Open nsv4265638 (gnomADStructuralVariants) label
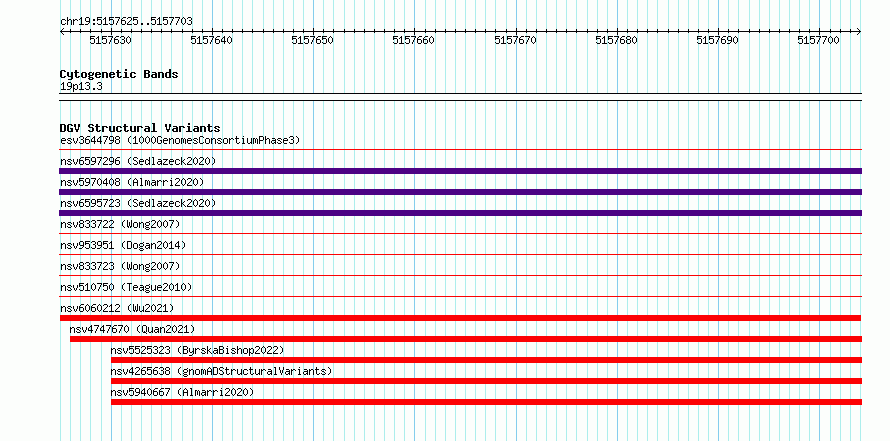Screen dimensions: 890x441 221,371
